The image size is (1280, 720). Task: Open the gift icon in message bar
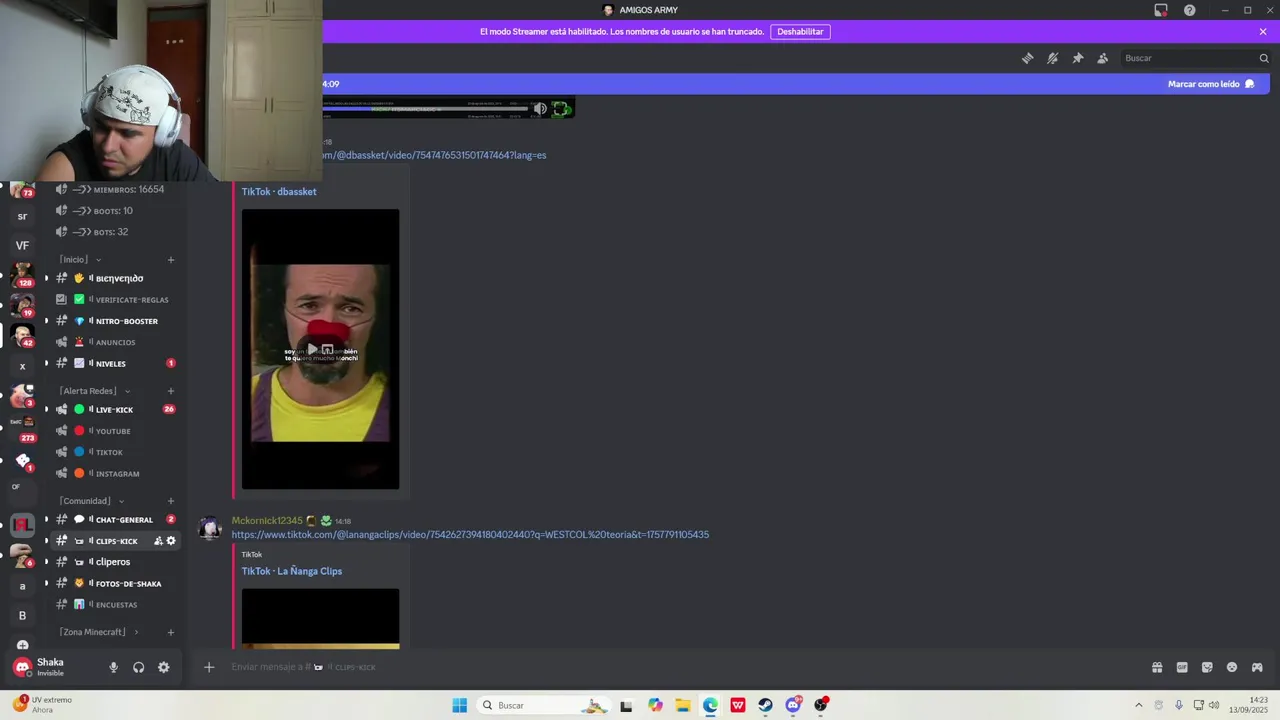tap(1157, 667)
